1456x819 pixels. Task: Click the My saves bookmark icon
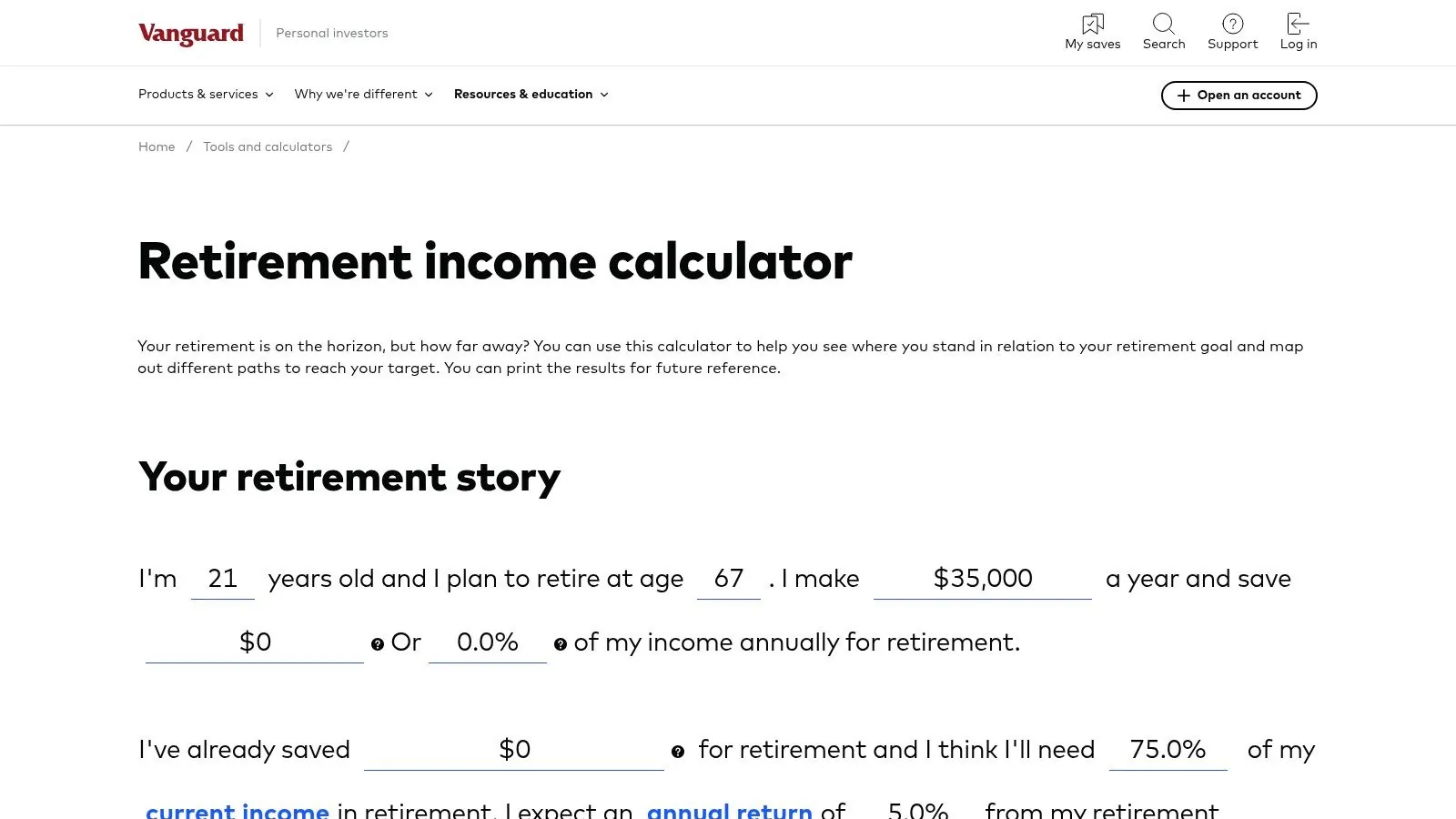click(x=1092, y=25)
